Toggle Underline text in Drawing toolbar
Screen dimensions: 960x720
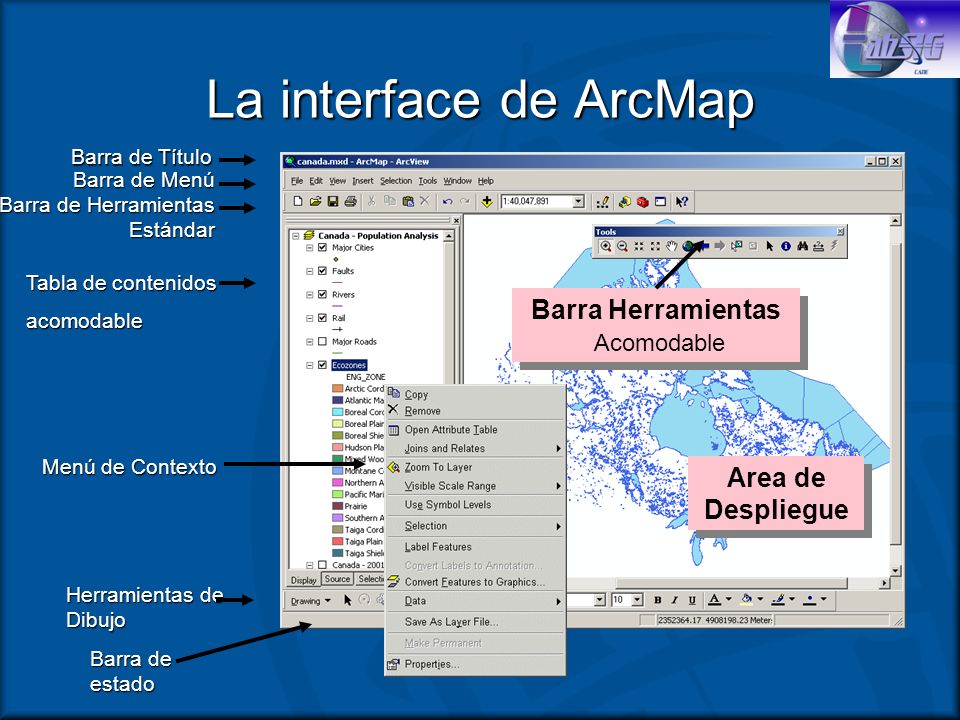coord(692,600)
